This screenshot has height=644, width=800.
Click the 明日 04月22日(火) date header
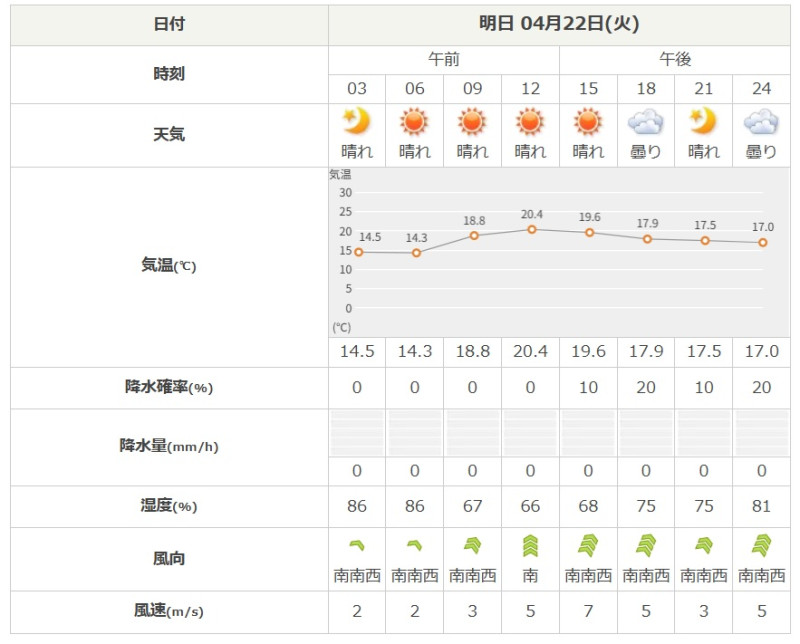pos(559,24)
